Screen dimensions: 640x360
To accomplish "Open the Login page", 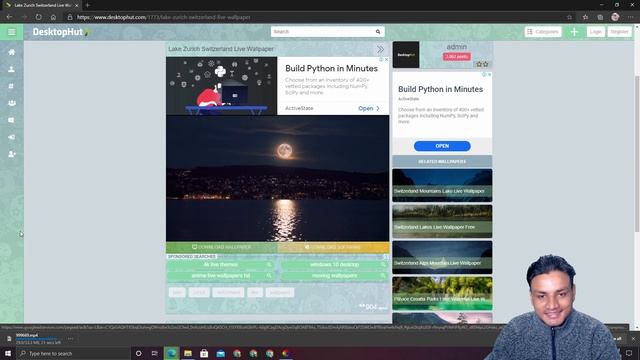I will pyautogui.click(x=596, y=31).
